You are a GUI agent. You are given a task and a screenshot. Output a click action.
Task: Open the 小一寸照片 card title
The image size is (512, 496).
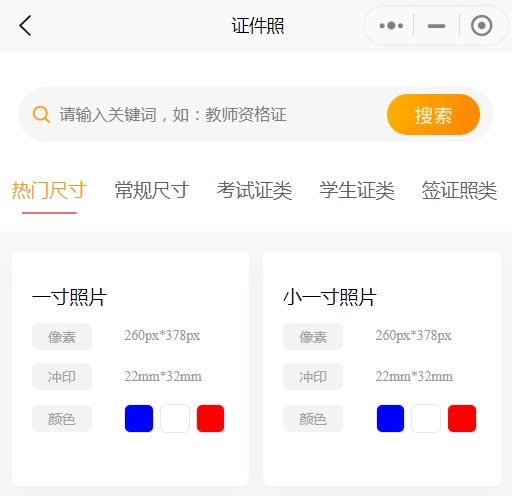pyautogui.click(x=330, y=297)
